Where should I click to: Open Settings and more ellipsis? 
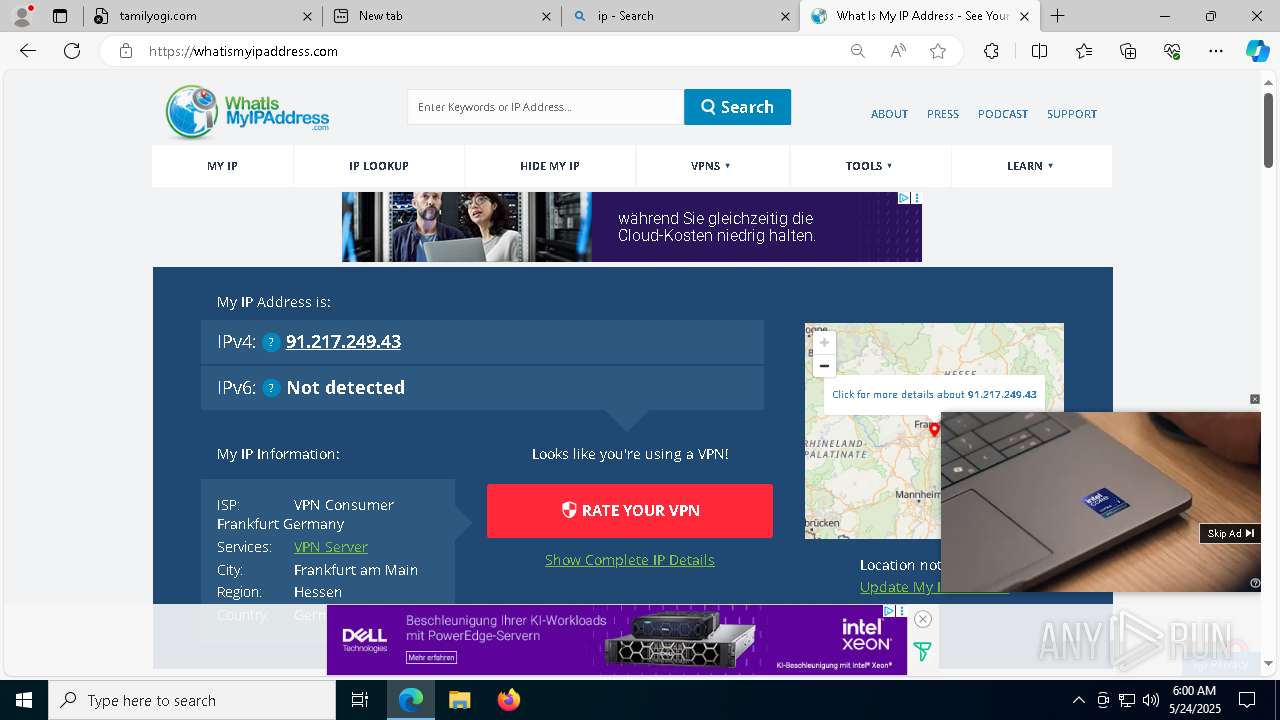1216,51
